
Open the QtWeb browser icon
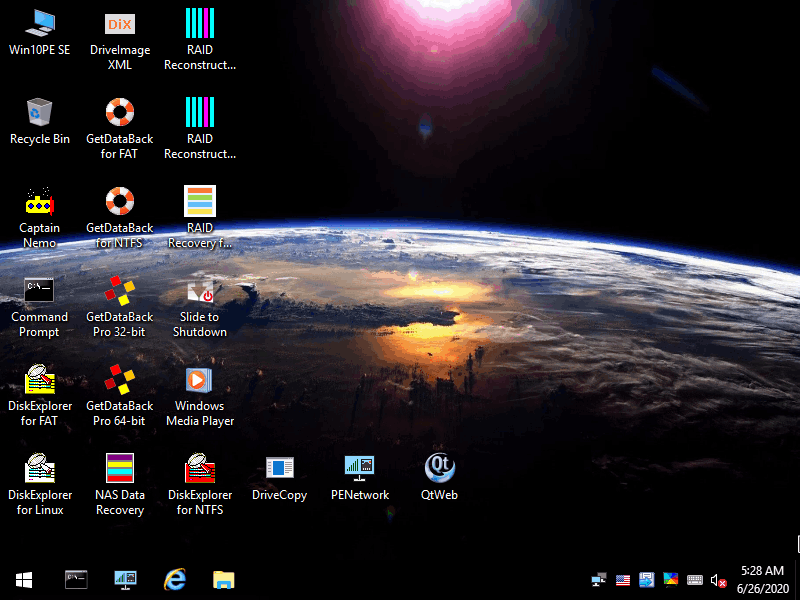coord(439,468)
